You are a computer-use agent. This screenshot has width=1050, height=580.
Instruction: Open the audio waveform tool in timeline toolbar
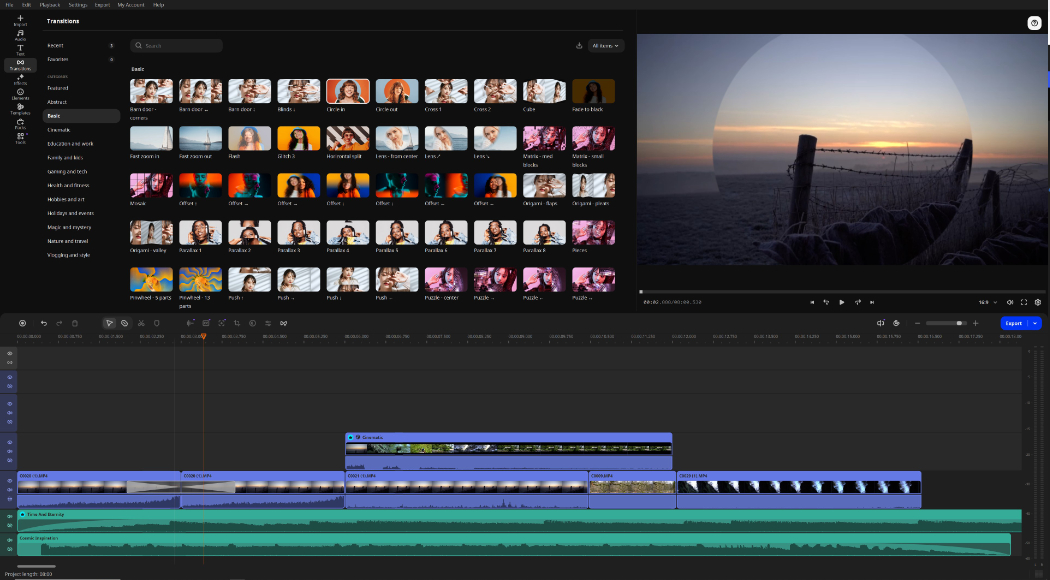coord(191,323)
